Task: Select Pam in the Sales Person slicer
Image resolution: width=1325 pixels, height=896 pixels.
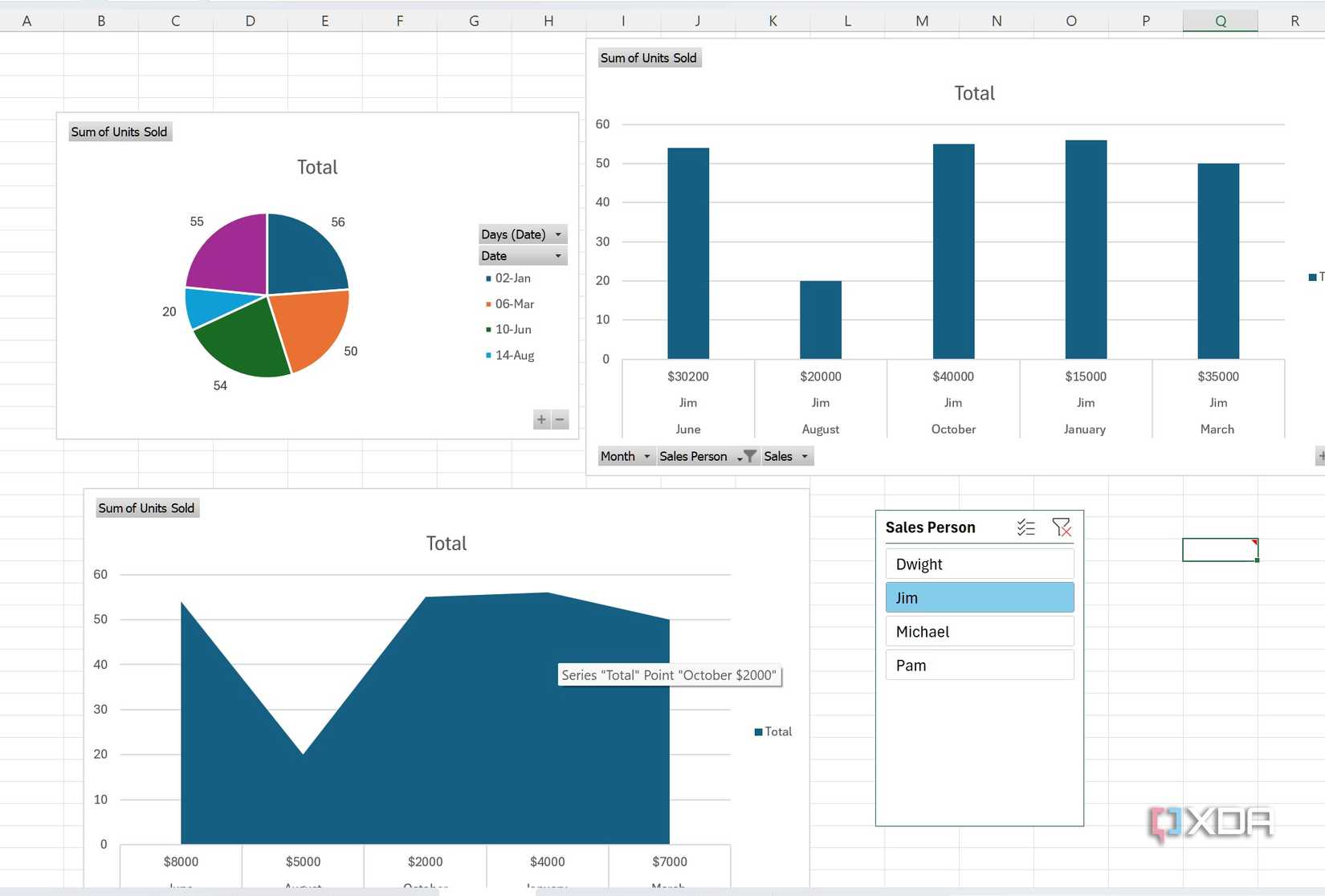Action: click(x=979, y=665)
